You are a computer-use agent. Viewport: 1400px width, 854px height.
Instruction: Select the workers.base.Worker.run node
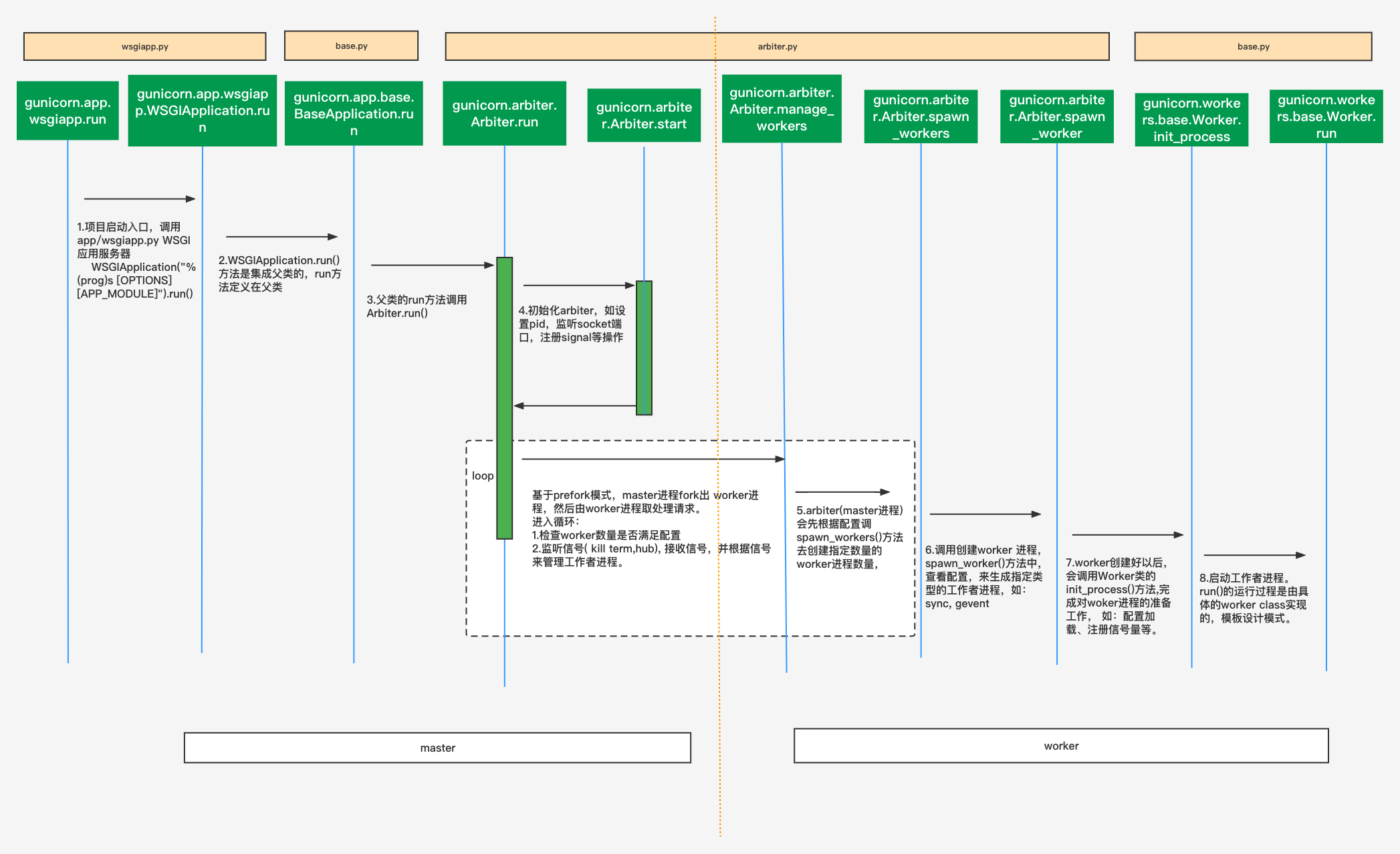(x=1326, y=116)
